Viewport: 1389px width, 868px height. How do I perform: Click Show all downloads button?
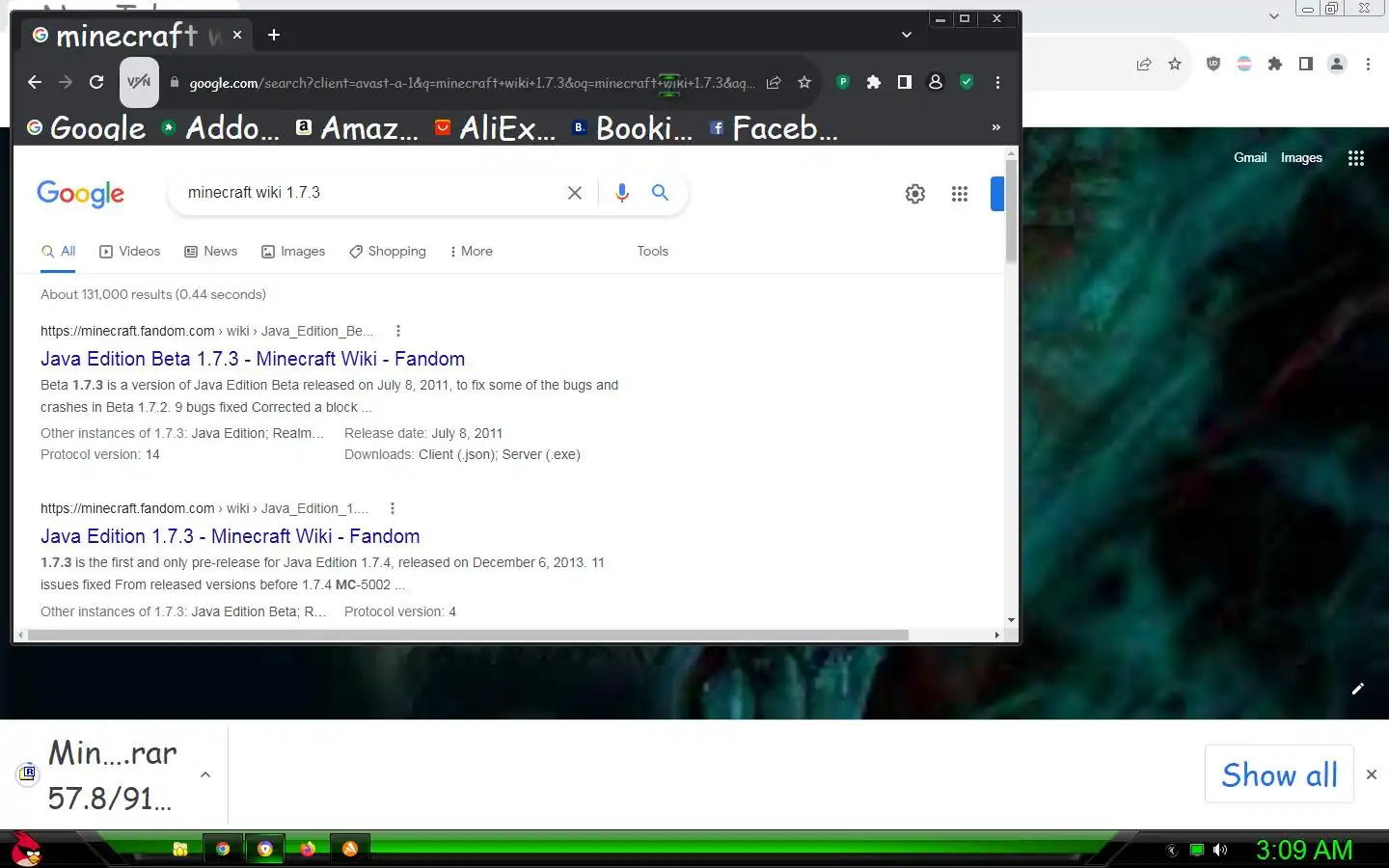point(1279,774)
